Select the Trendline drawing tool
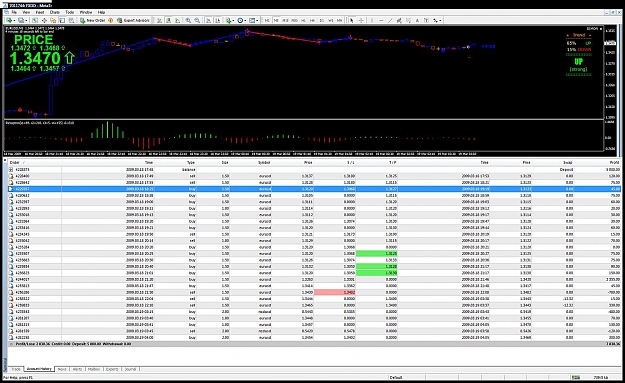The height and width of the screenshot is (383, 625). (x=390, y=20)
